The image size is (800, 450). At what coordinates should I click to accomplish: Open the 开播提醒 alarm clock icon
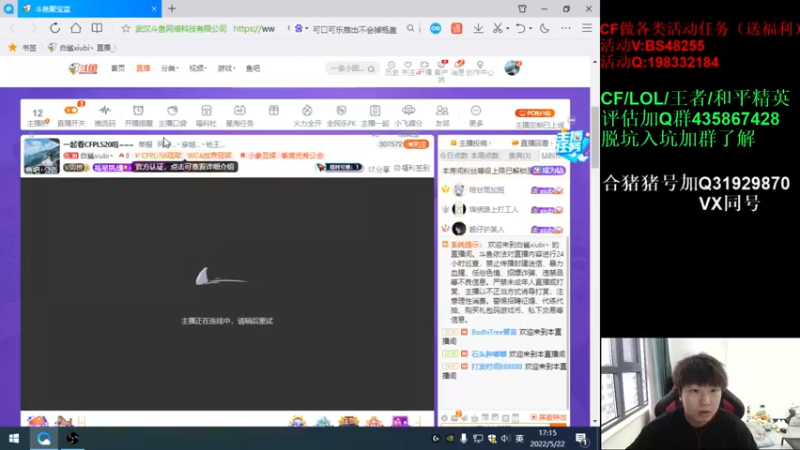[x=138, y=116]
